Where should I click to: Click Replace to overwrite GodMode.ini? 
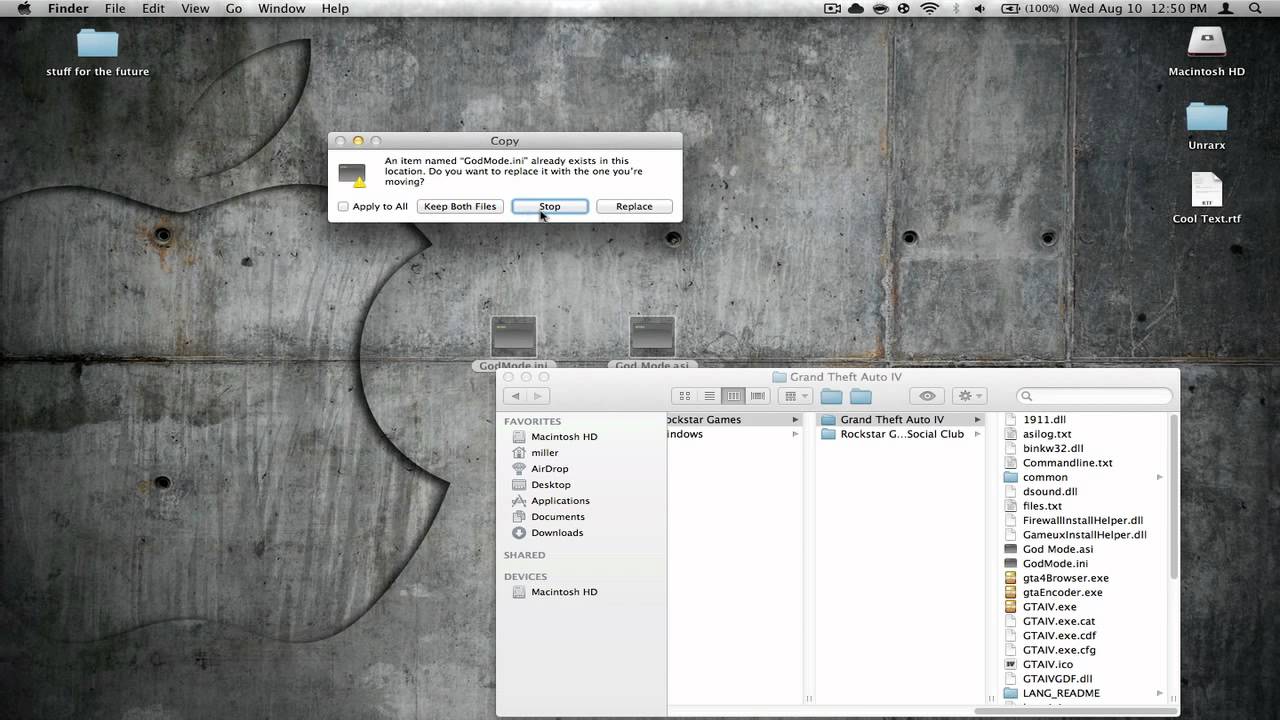tap(634, 206)
